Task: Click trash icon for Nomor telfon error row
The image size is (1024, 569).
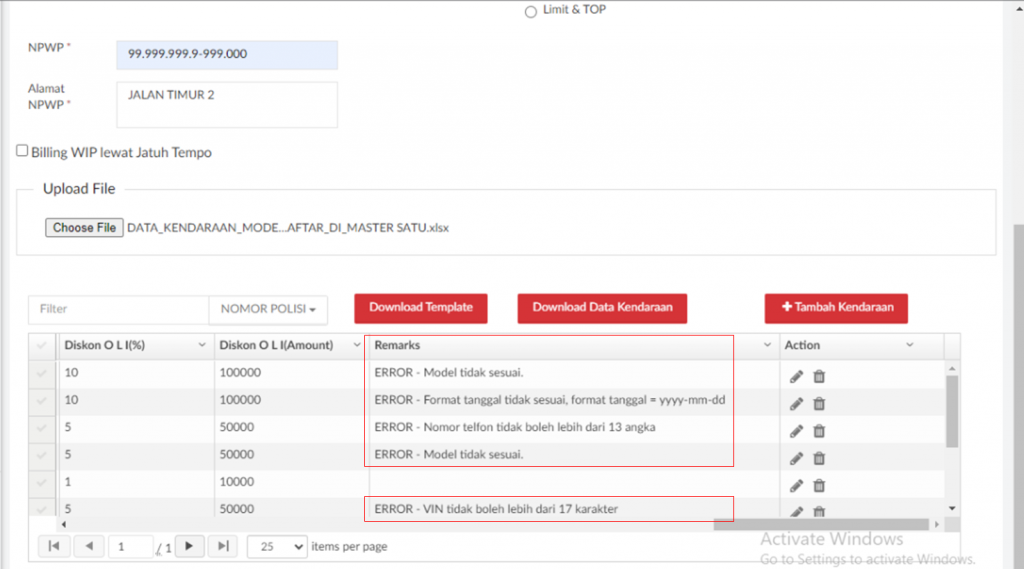Action: pyautogui.click(x=819, y=431)
